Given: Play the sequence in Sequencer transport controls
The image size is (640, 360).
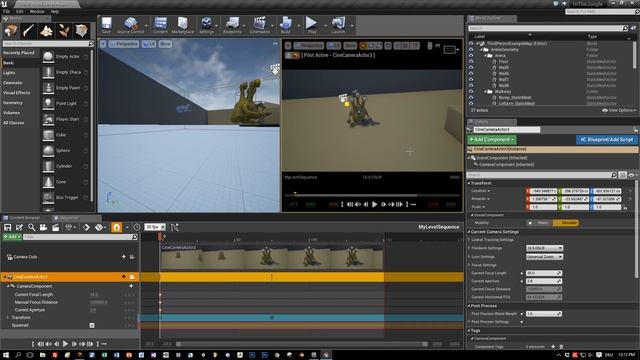Looking at the screenshot, I should [x=65, y=344].
